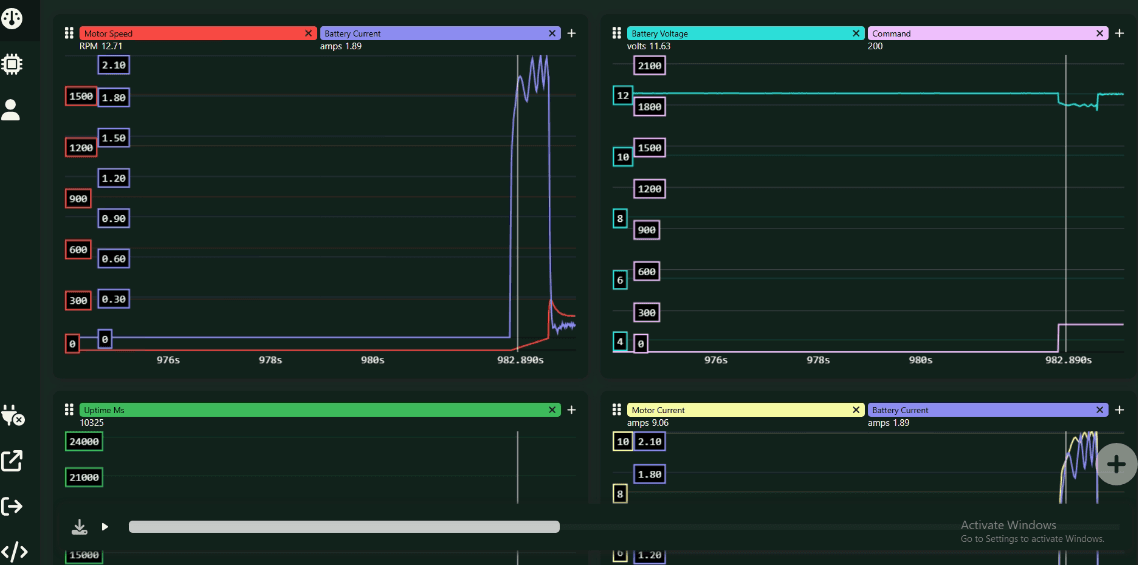The height and width of the screenshot is (565, 1138).
Task: Click the timeline scrubber bar at bottom
Action: click(344, 527)
